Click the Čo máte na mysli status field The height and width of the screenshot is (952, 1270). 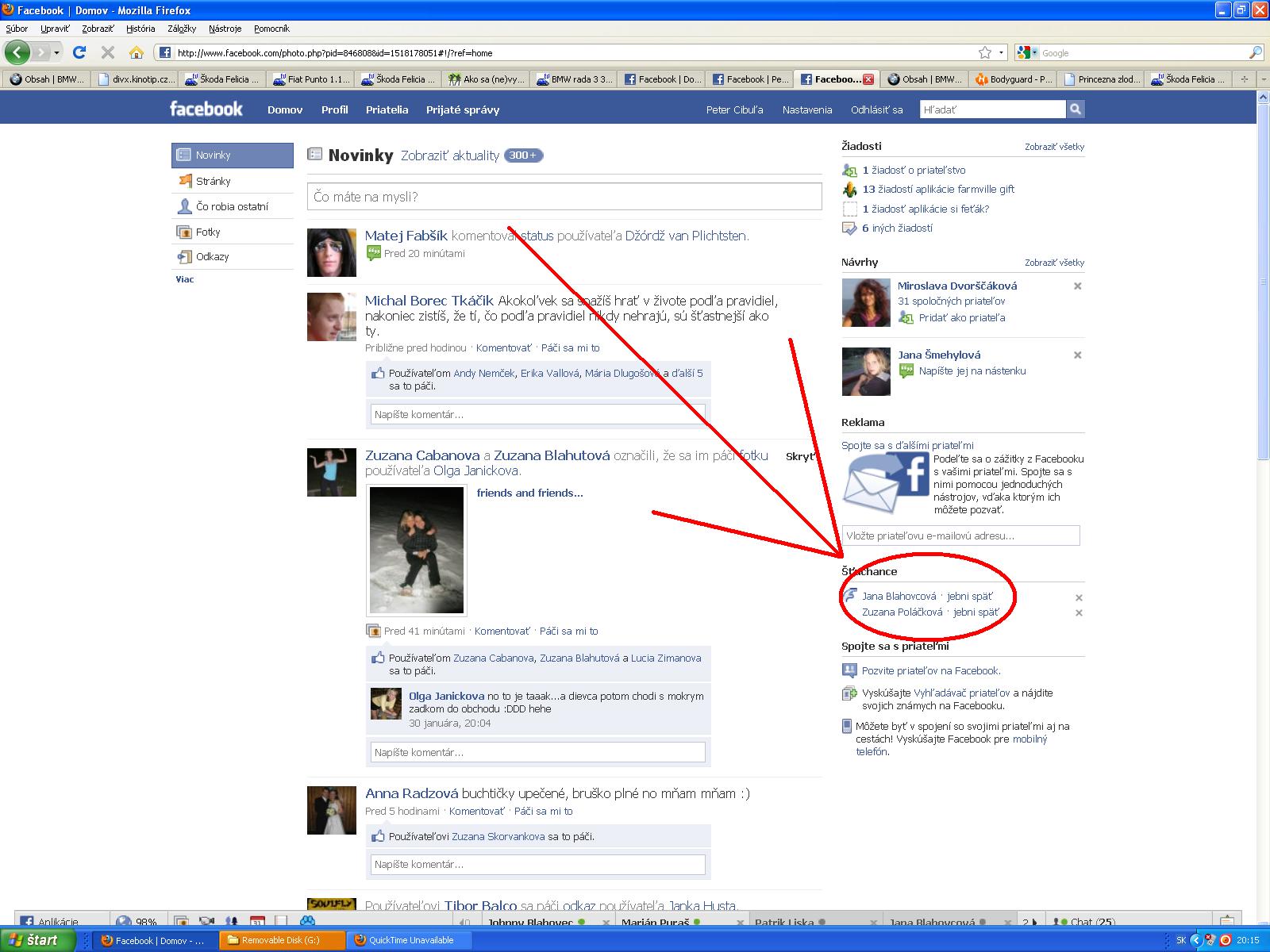tap(564, 197)
